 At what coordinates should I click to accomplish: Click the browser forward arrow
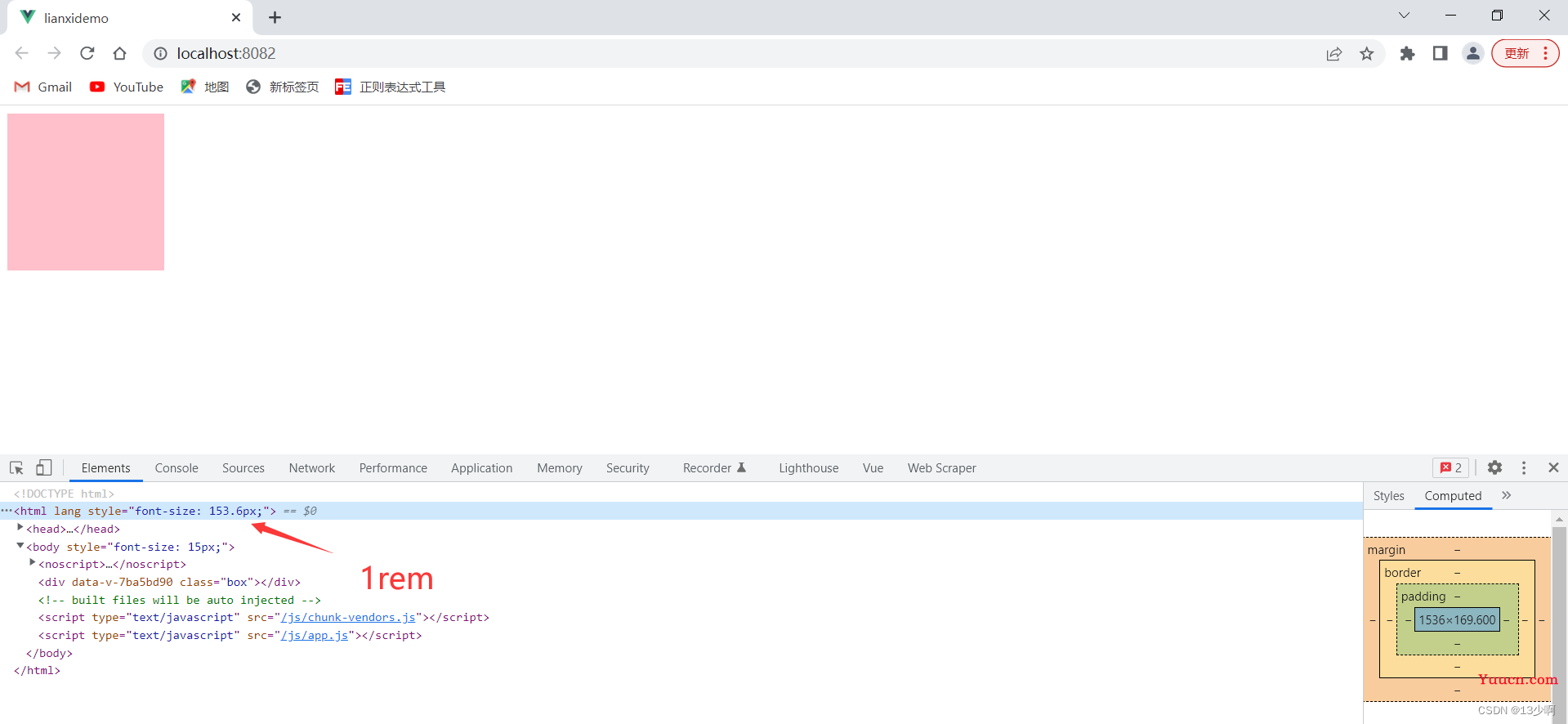pyautogui.click(x=55, y=53)
